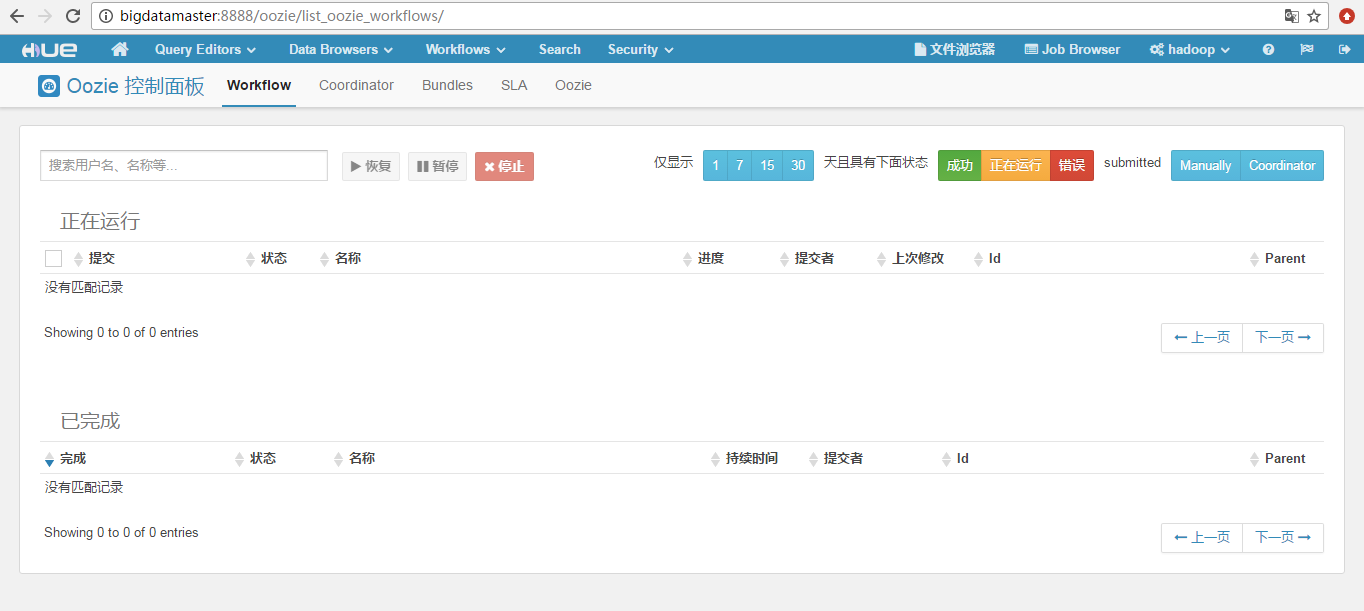The width and height of the screenshot is (1364, 611).
Task: Expand the Data Browsers menu
Action: pyautogui.click(x=341, y=49)
